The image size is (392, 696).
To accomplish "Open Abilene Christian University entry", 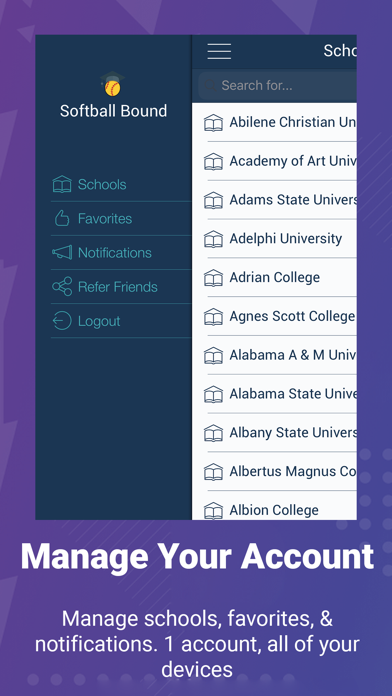I will point(274,123).
